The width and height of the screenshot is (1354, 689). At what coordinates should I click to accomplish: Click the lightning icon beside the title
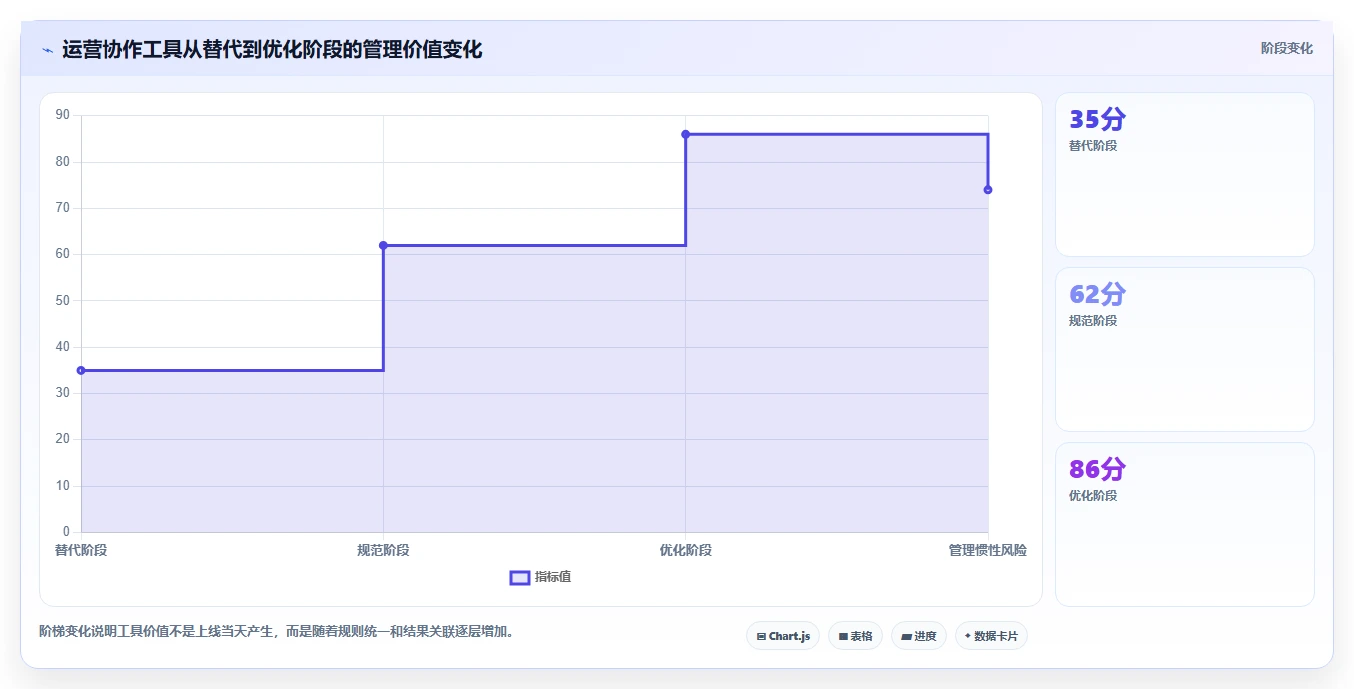(x=47, y=50)
